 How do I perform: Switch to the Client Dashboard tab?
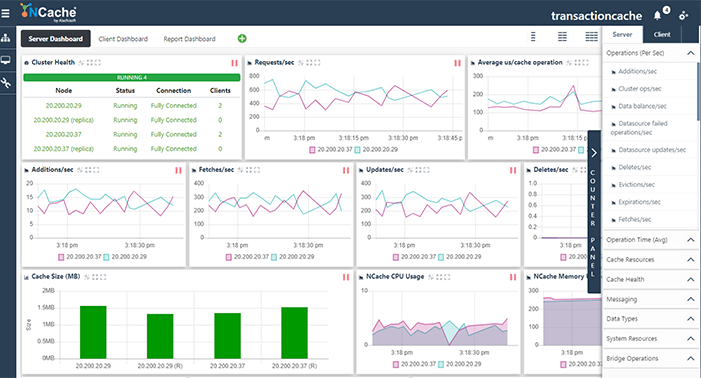tap(123, 39)
